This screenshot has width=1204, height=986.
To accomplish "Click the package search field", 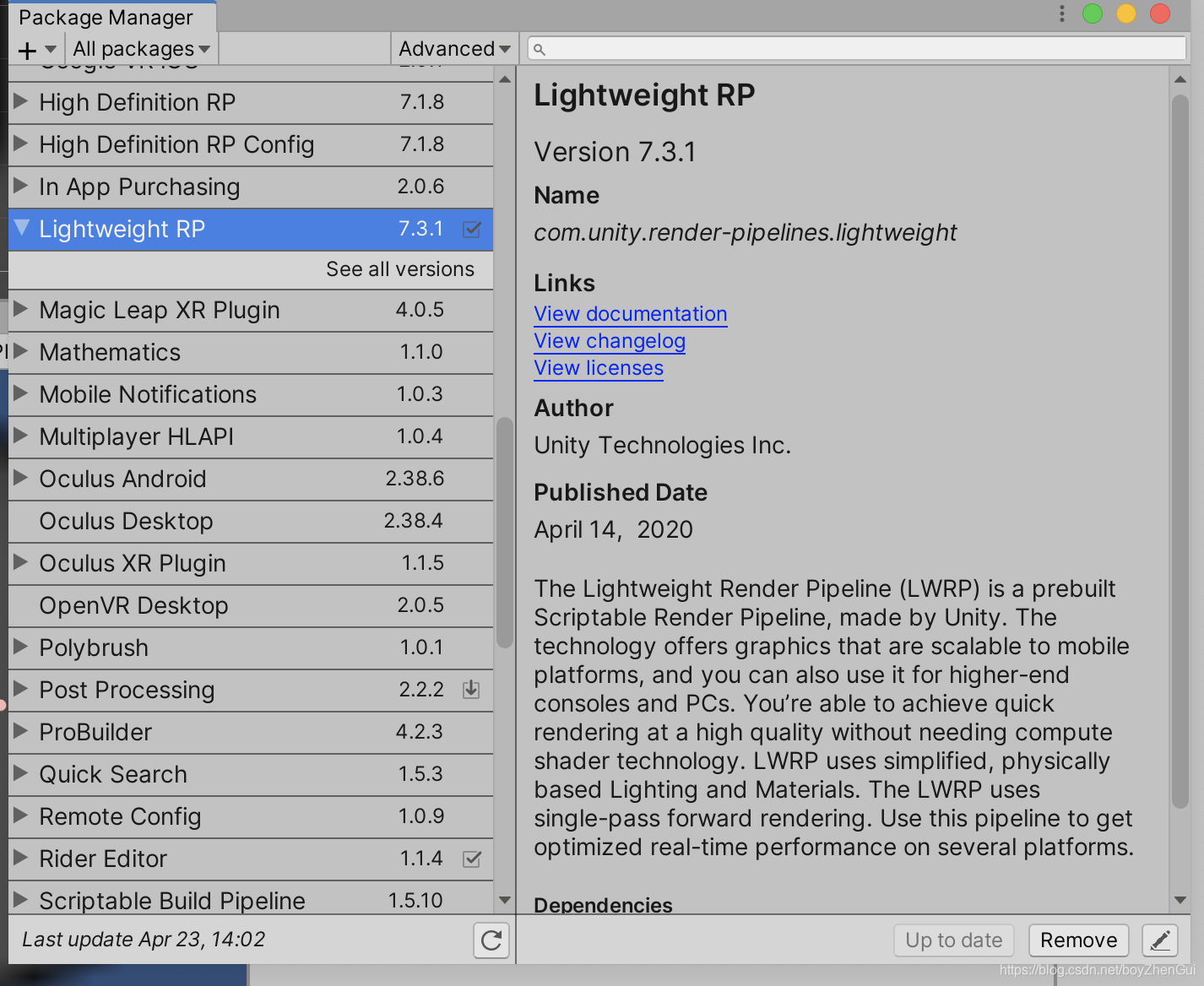I will click(x=857, y=49).
